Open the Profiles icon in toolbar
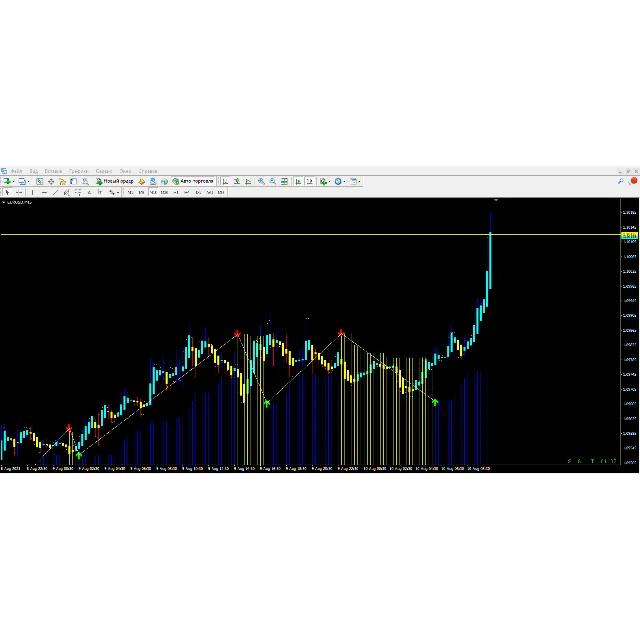This screenshot has height=640, width=640. 22,181
